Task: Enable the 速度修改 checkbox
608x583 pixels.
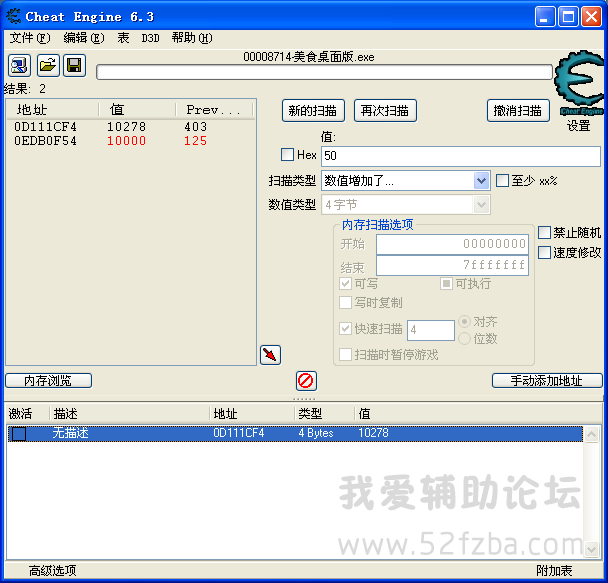Action: [x=545, y=252]
